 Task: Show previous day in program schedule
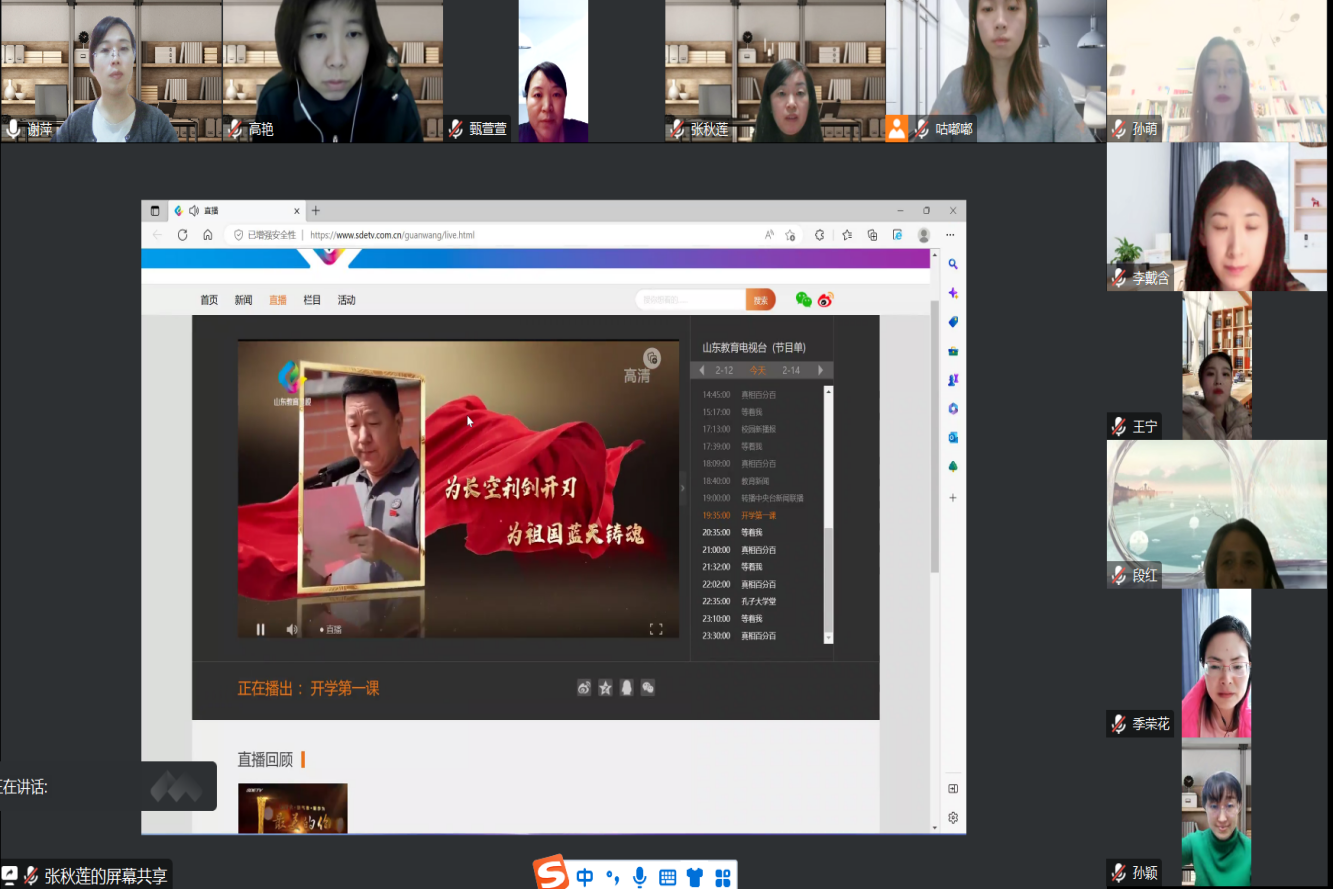pyautogui.click(x=702, y=370)
